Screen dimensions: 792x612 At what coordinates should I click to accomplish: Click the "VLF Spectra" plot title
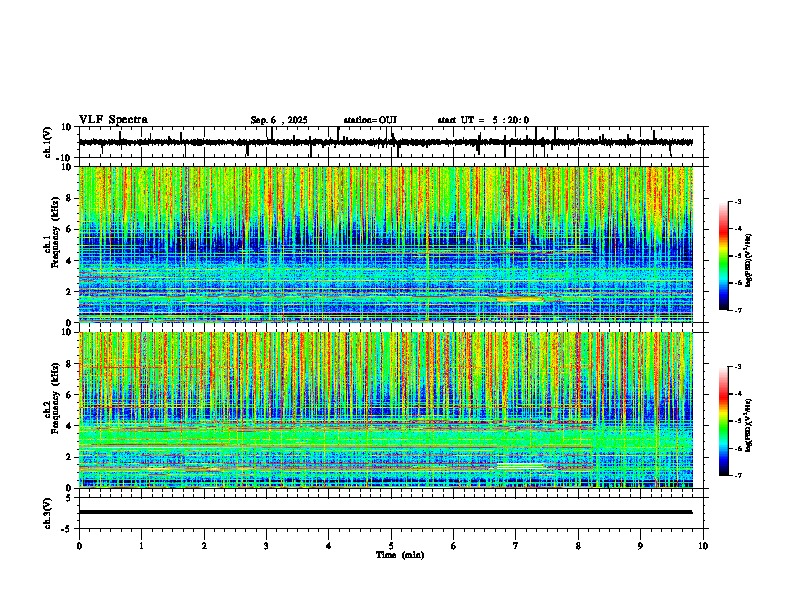pyautogui.click(x=113, y=120)
